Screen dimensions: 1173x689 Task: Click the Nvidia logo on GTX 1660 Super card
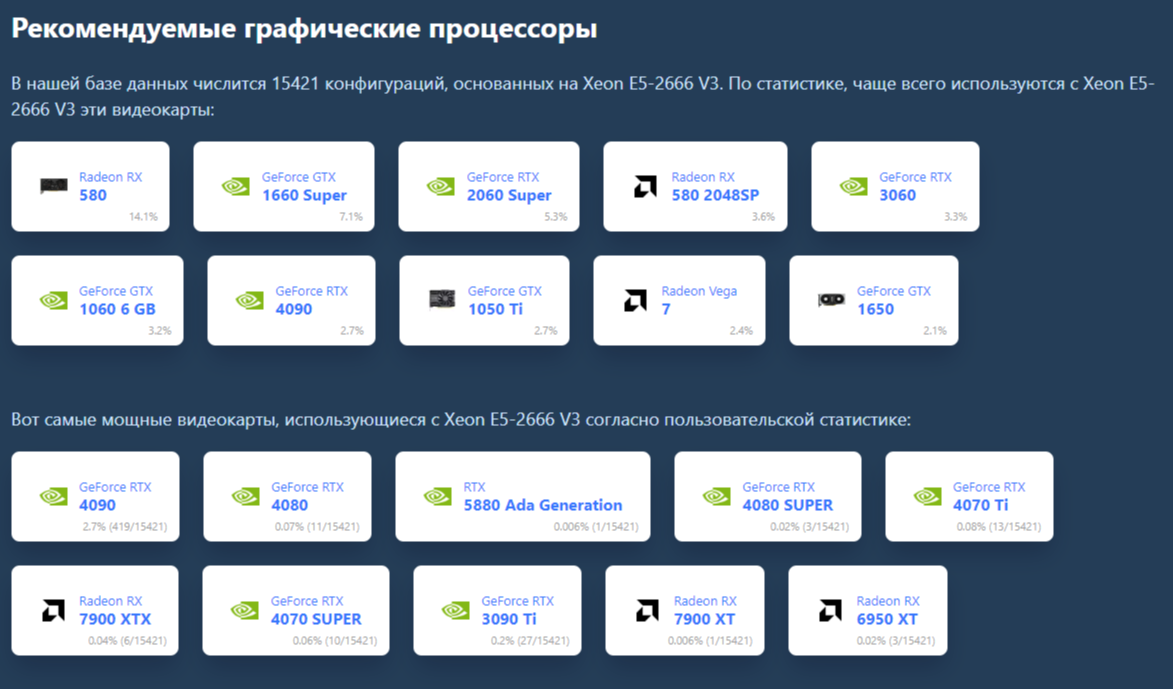pyautogui.click(x=236, y=186)
